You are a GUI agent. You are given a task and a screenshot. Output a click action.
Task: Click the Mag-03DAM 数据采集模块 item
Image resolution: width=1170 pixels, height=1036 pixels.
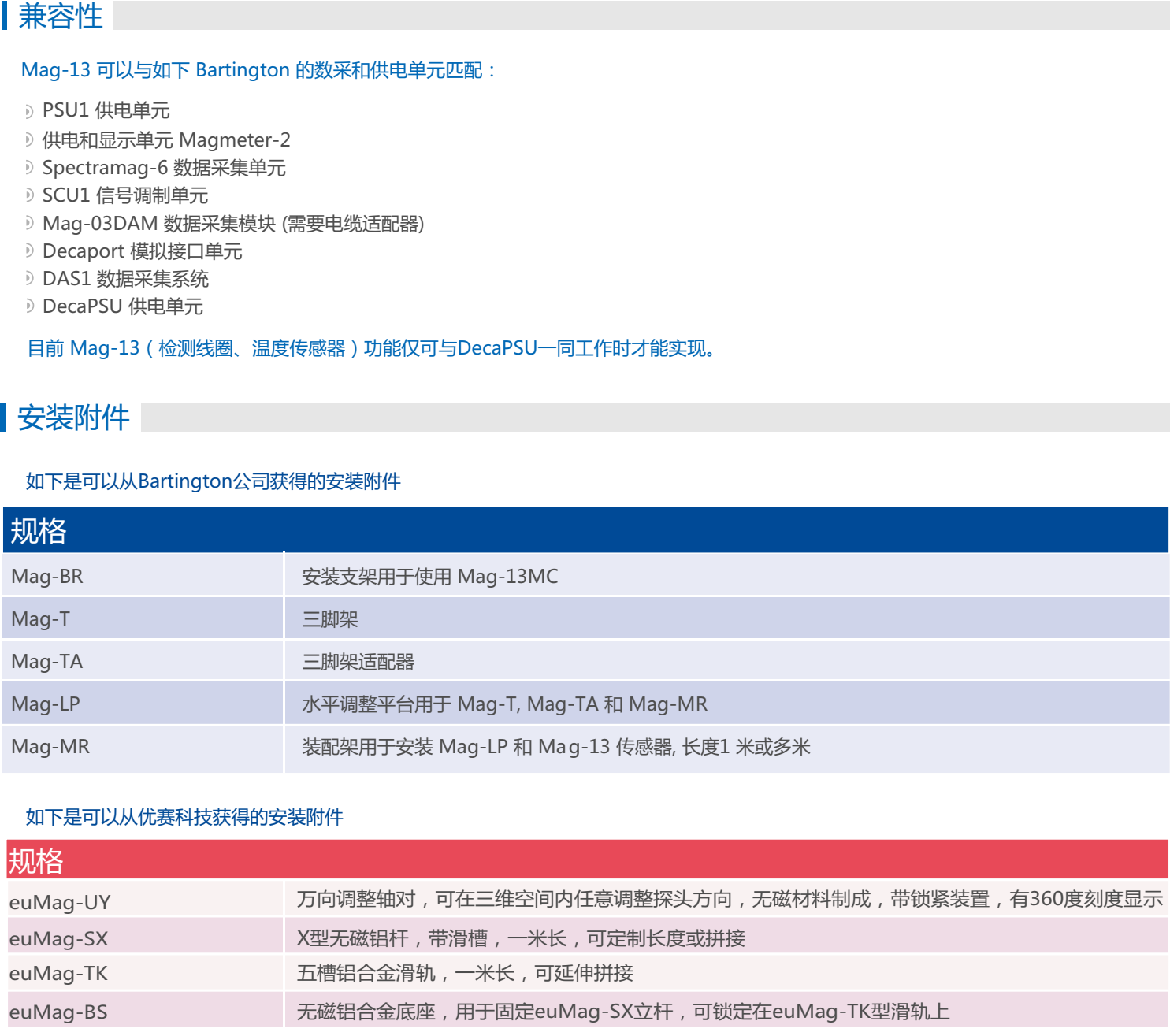pyautogui.click(x=233, y=224)
